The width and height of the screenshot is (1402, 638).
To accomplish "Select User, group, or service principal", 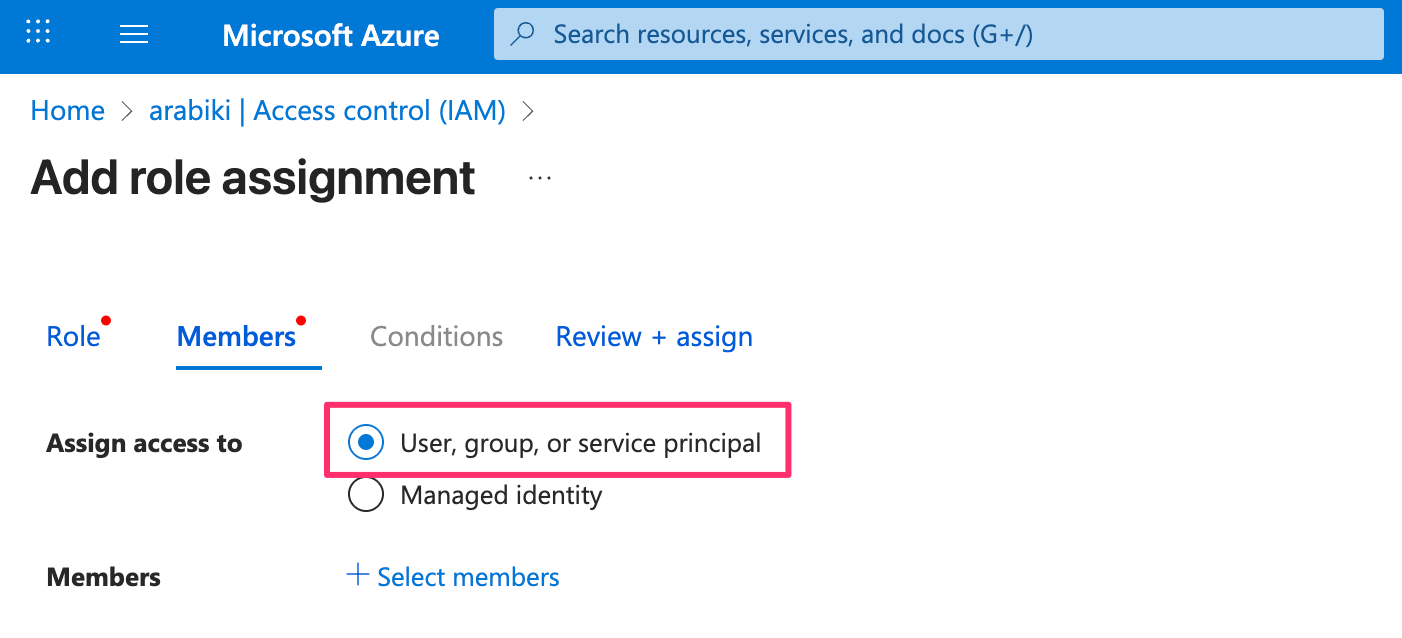I will pos(366,442).
